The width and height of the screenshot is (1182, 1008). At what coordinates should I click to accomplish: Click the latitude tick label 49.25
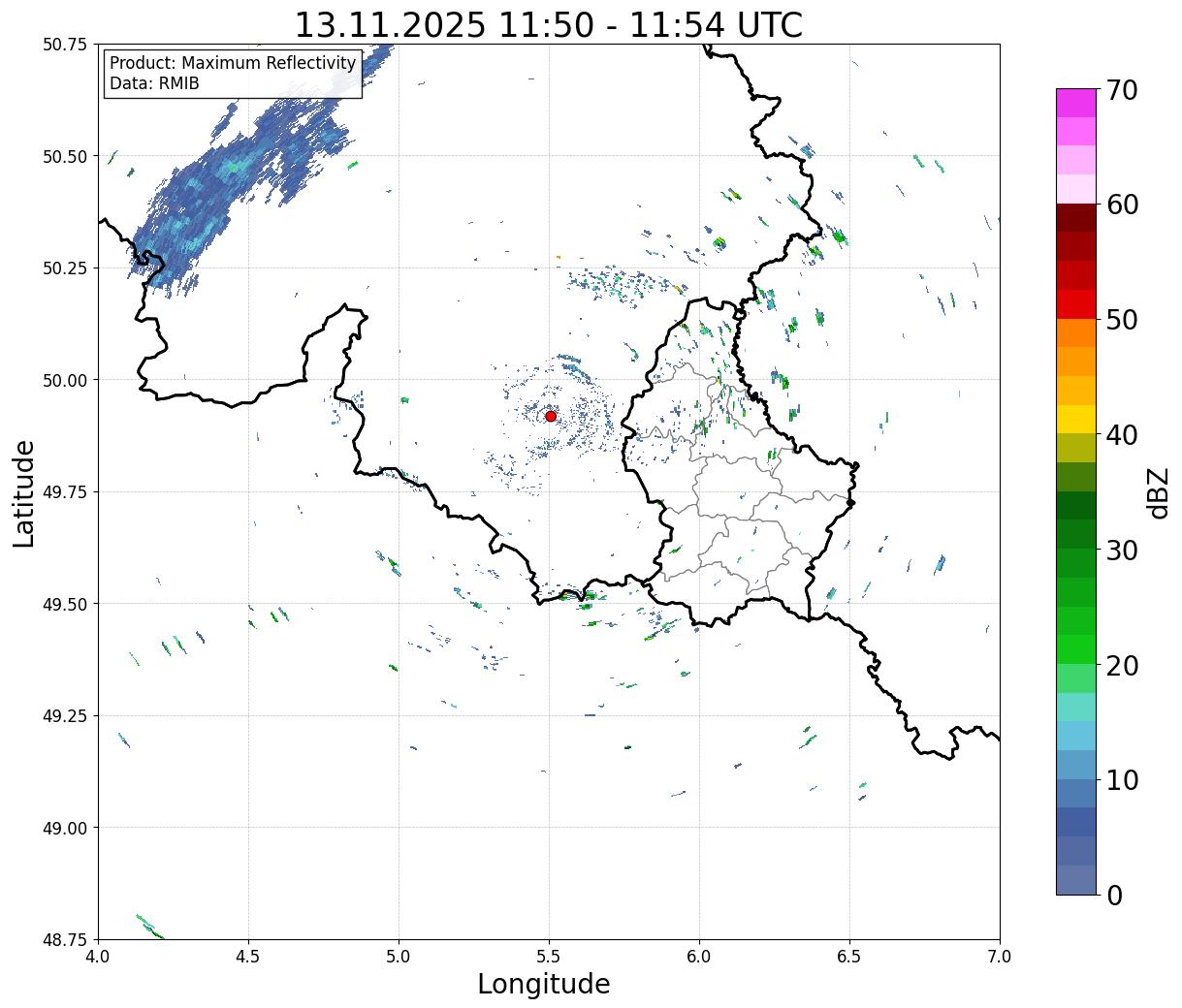tap(65, 716)
